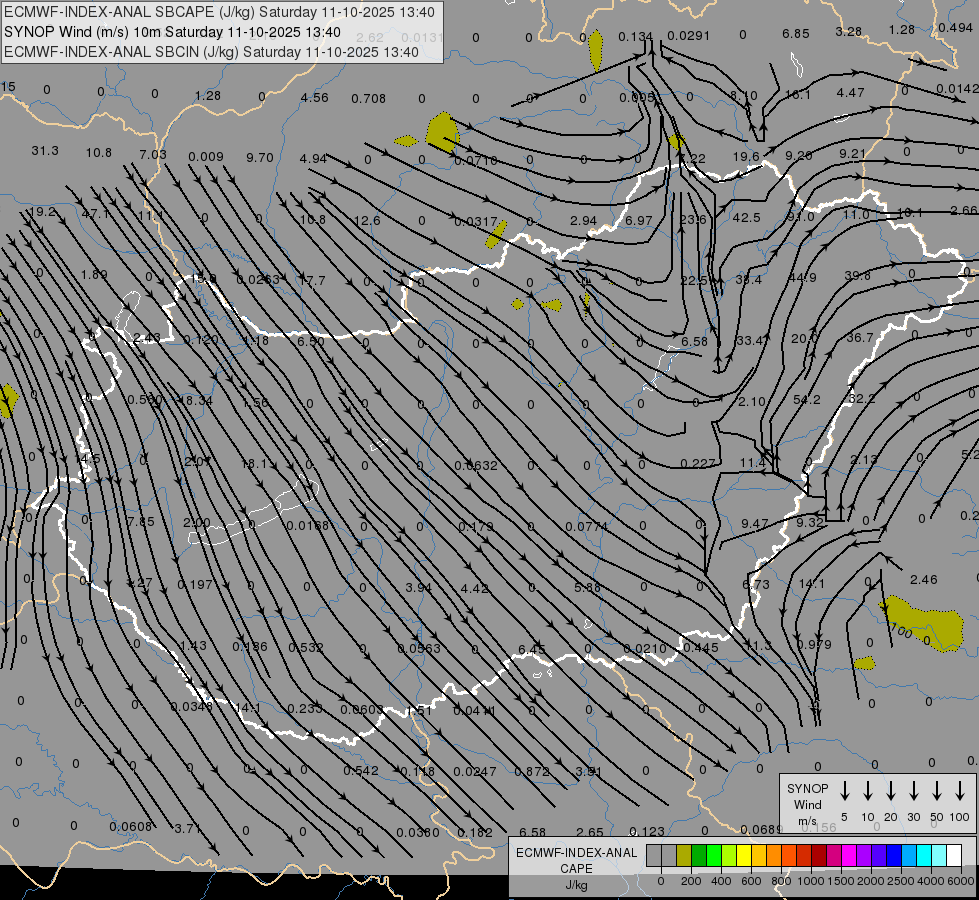Click the map value 0.708
Image resolution: width=979 pixels, height=900 pixels.
(368, 98)
